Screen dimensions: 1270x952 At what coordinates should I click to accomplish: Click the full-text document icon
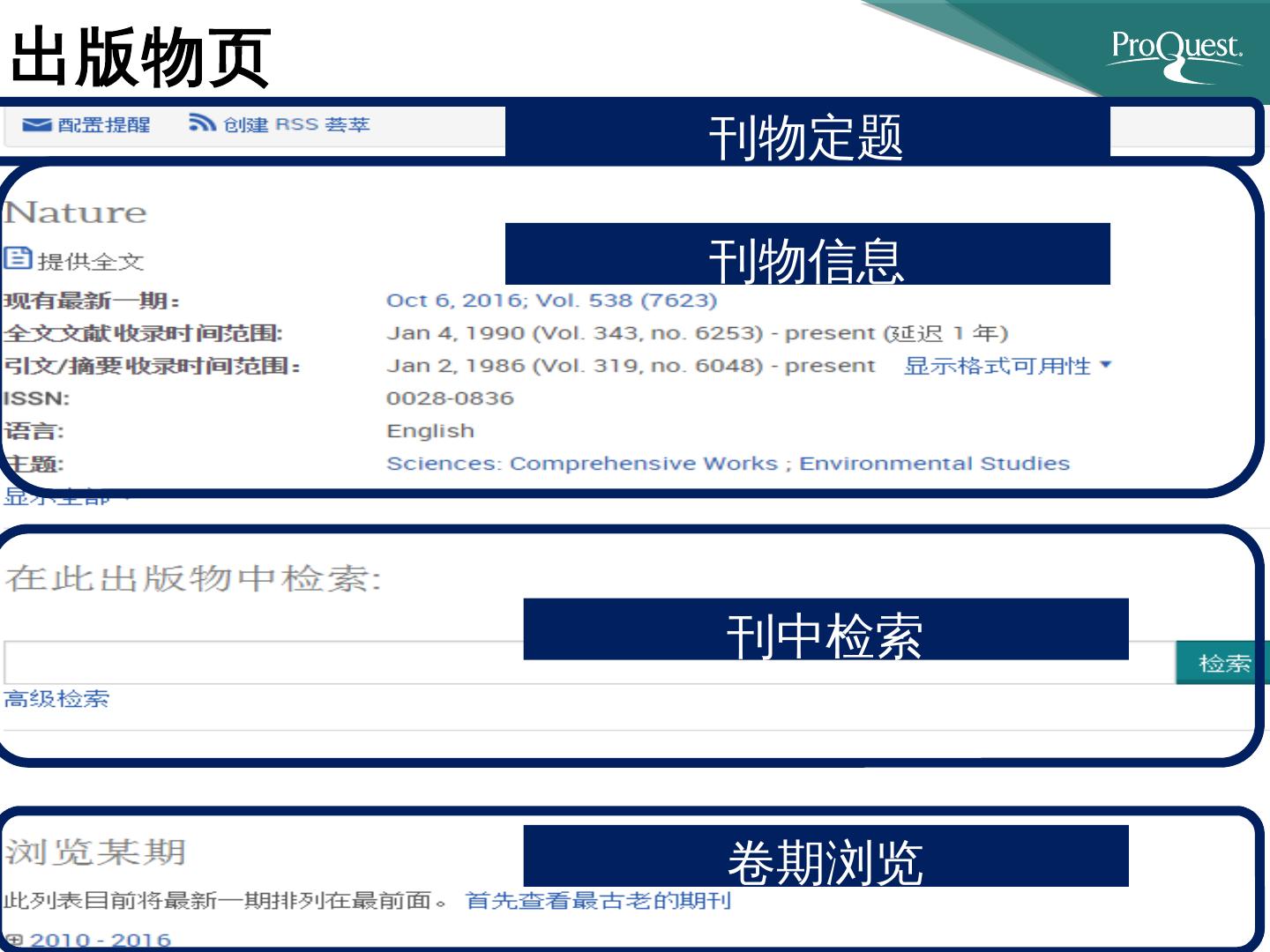[x=18, y=258]
